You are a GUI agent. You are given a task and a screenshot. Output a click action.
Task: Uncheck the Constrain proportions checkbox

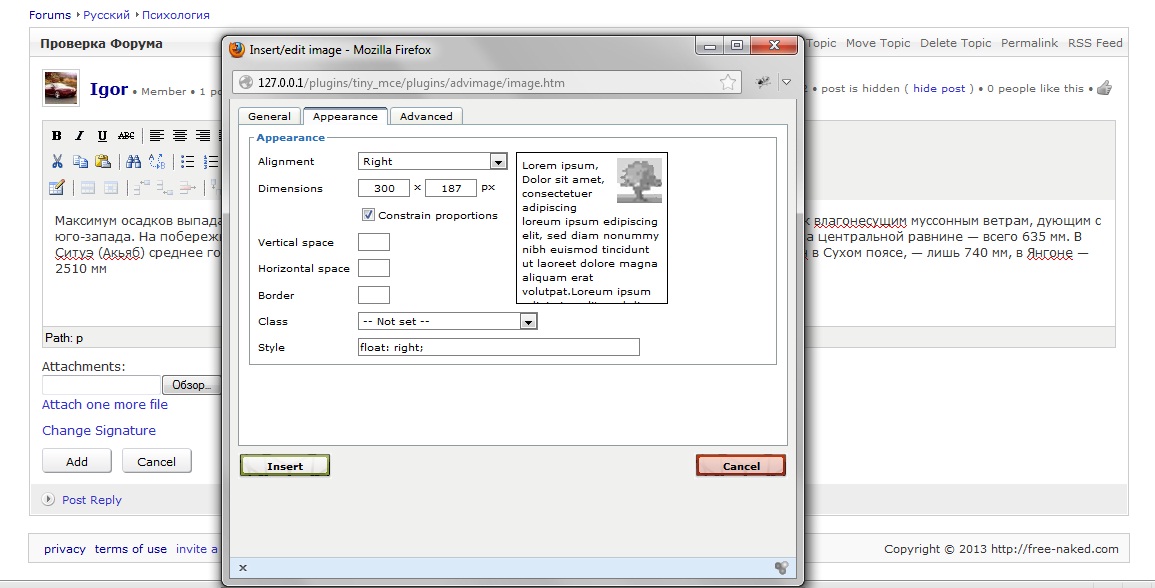[x=368, y=215]
